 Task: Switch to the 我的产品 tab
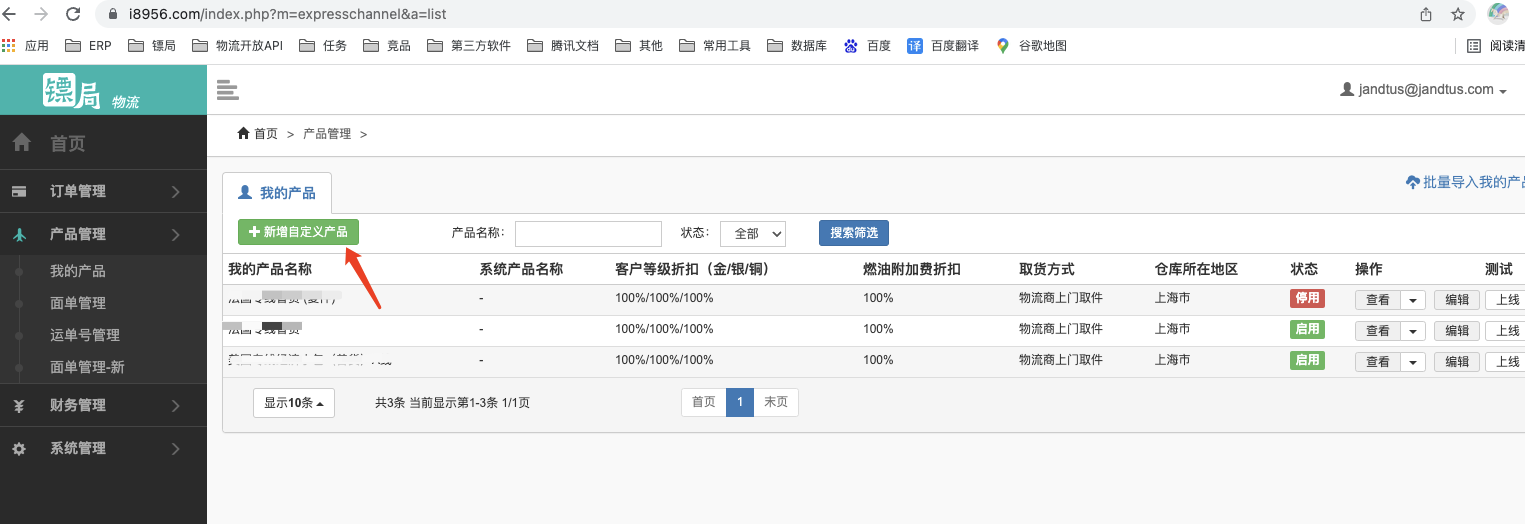276,192
